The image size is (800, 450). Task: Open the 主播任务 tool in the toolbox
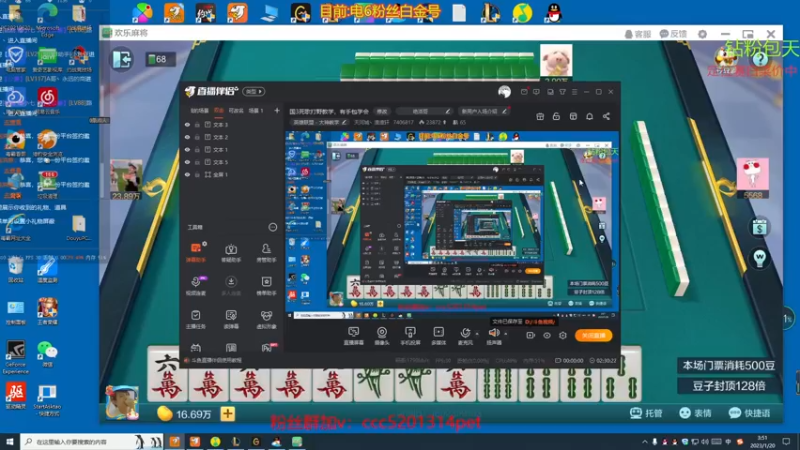point(196,319)
